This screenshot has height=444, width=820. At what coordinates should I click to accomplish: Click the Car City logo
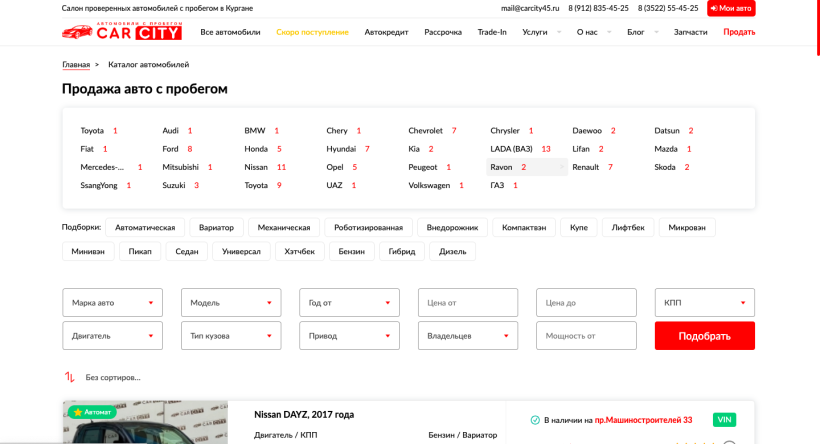coord(122,31)
